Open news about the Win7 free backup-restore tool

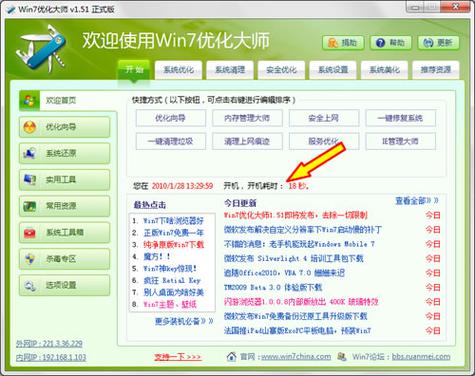click(295, 316)
